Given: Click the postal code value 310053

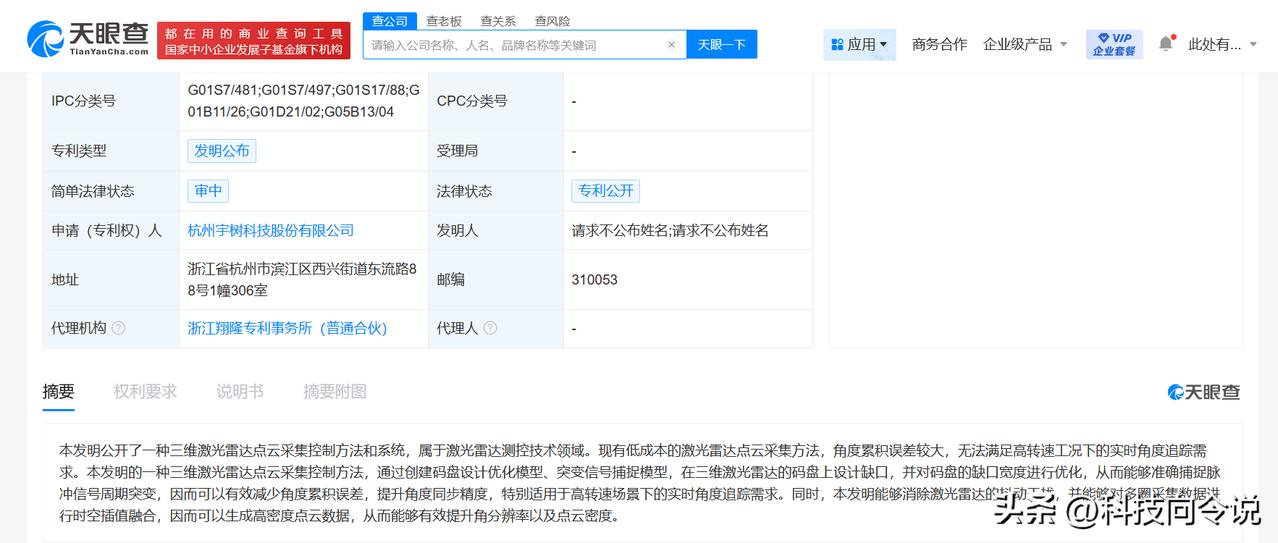Looking at the screenshot, I should [595, 279].
